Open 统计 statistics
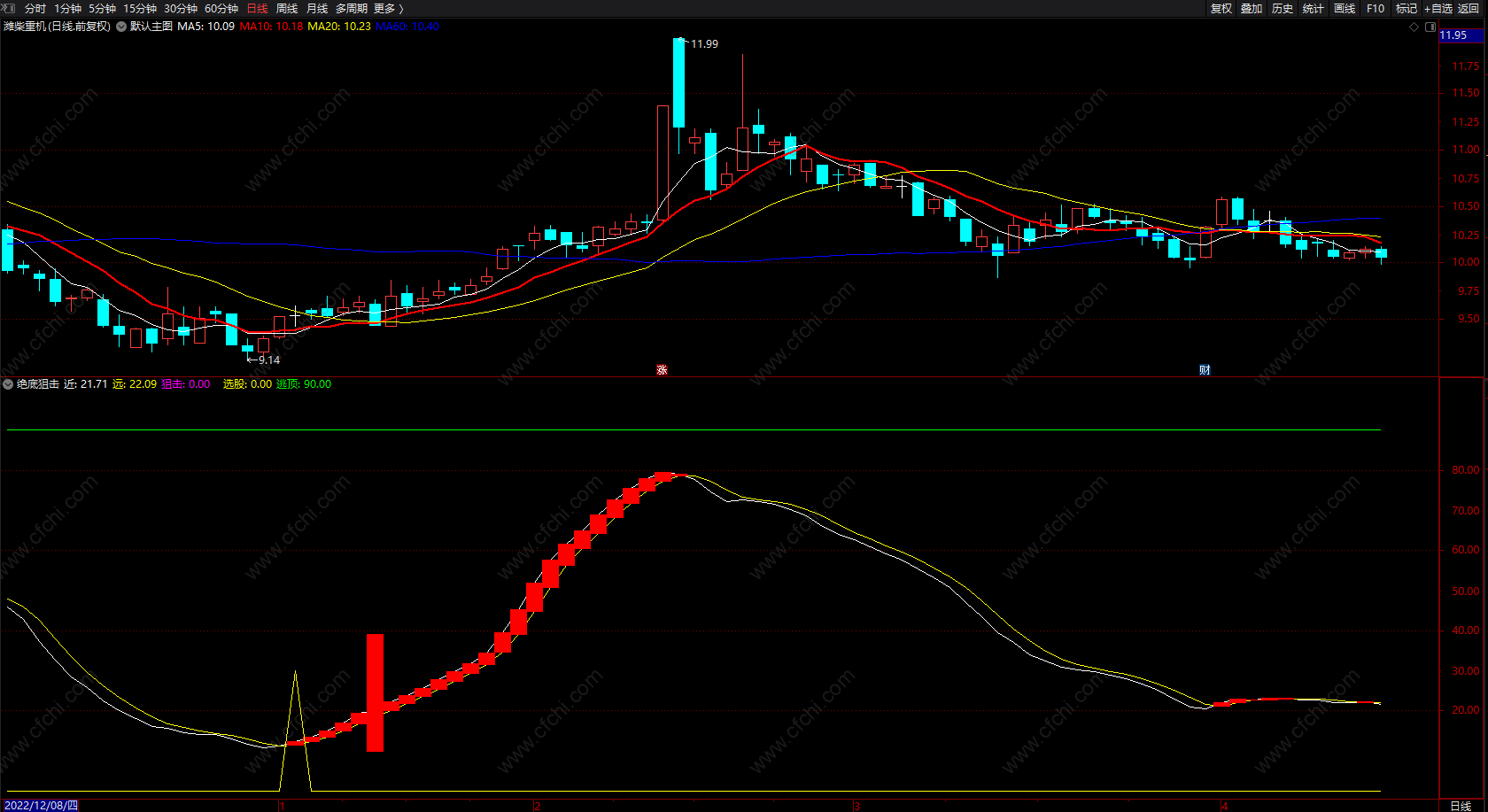This screenshot has height=812, width=1488. pos(1314,8)
